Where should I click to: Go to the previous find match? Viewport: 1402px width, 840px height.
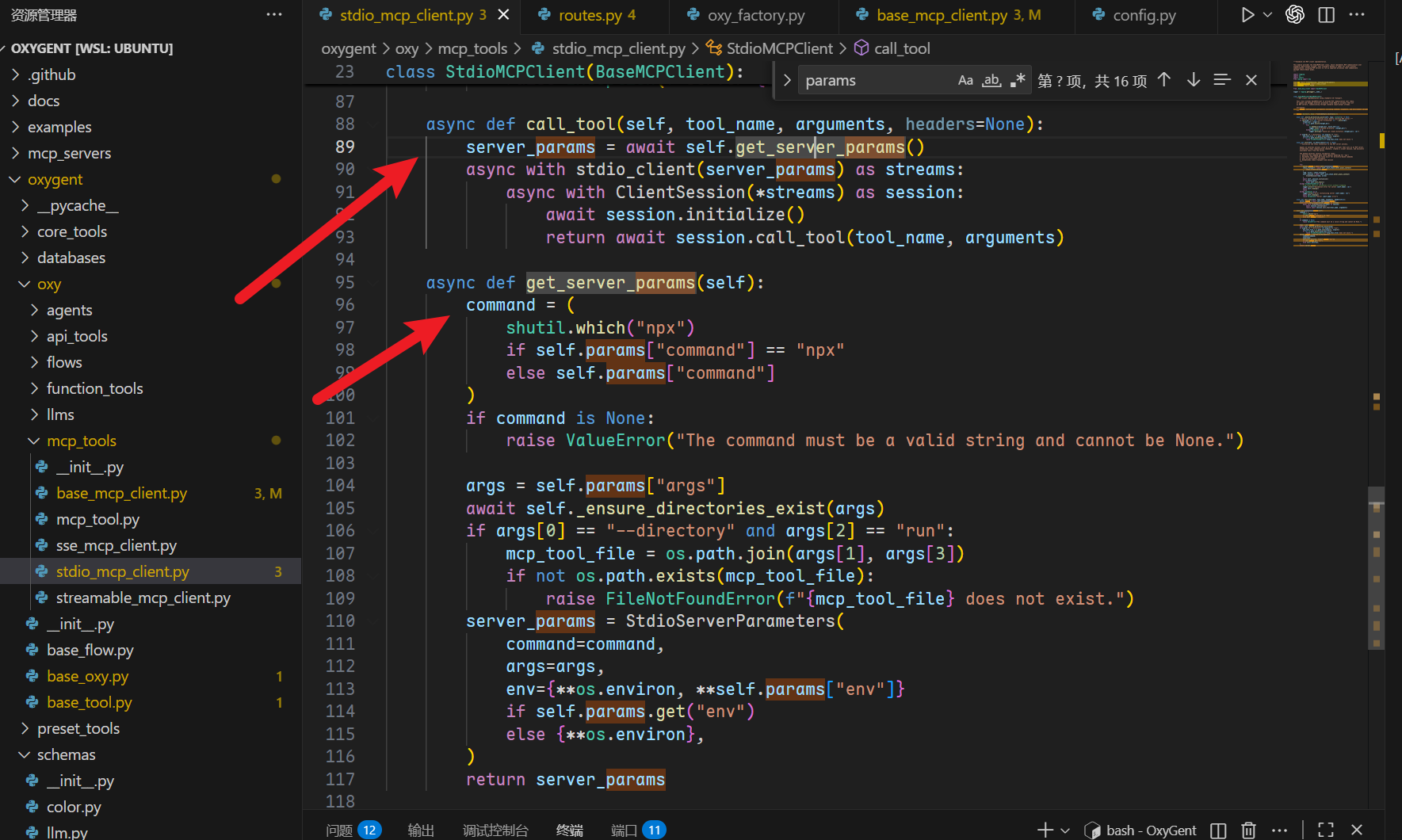coord(1164,80)
